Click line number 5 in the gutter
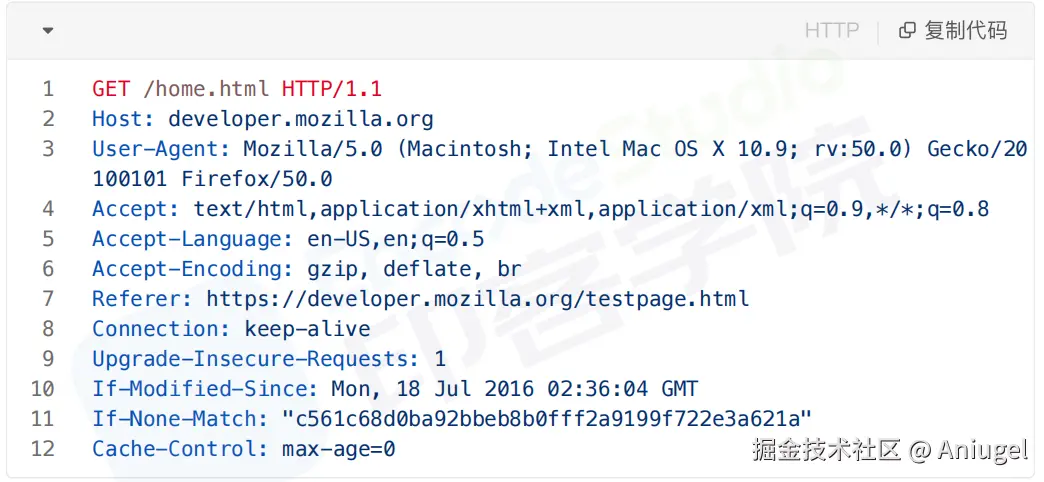 coord(48,239)
